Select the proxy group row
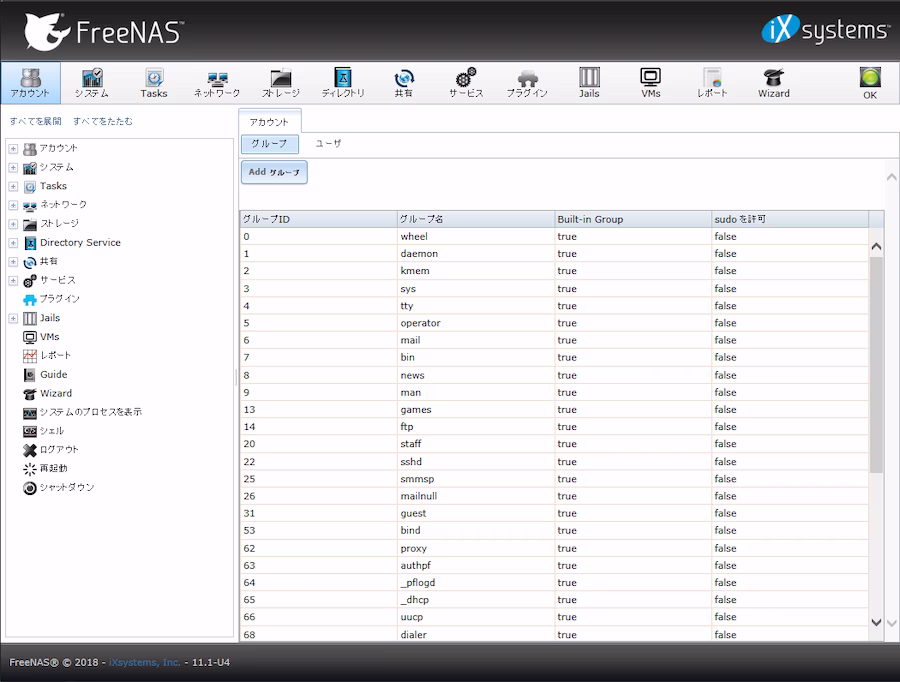Screen dimensions: 900x682 coord(554,548)
